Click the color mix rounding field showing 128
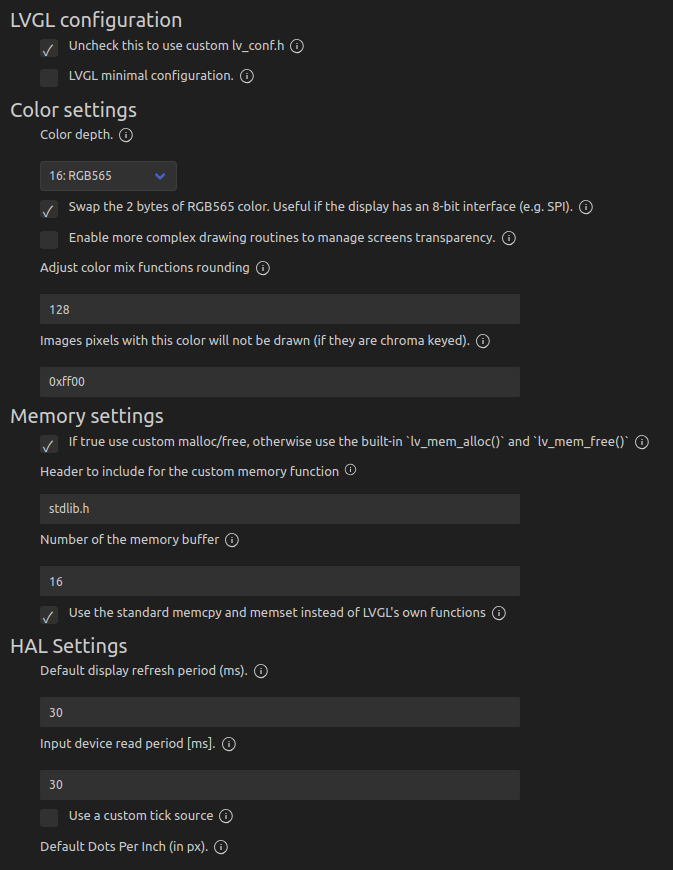673x870 pixels. (280, 309)
